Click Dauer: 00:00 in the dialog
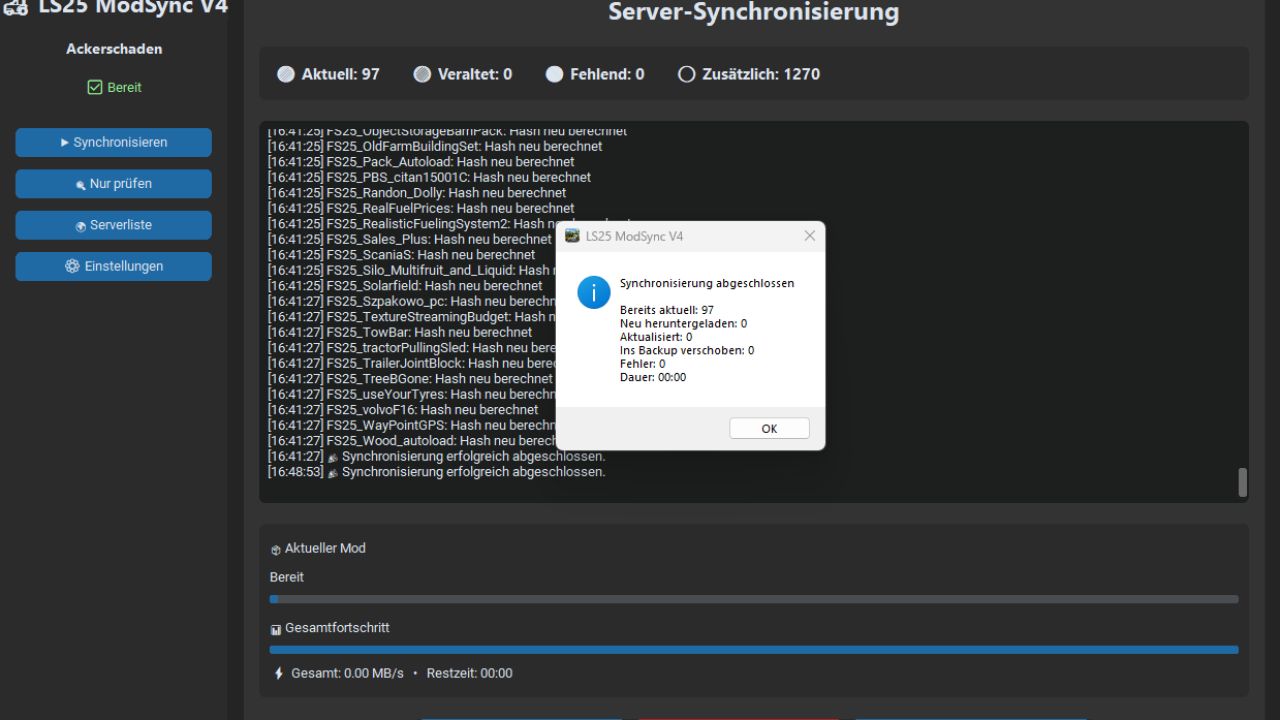The image size is (1280, 720). tap(653, 377)
